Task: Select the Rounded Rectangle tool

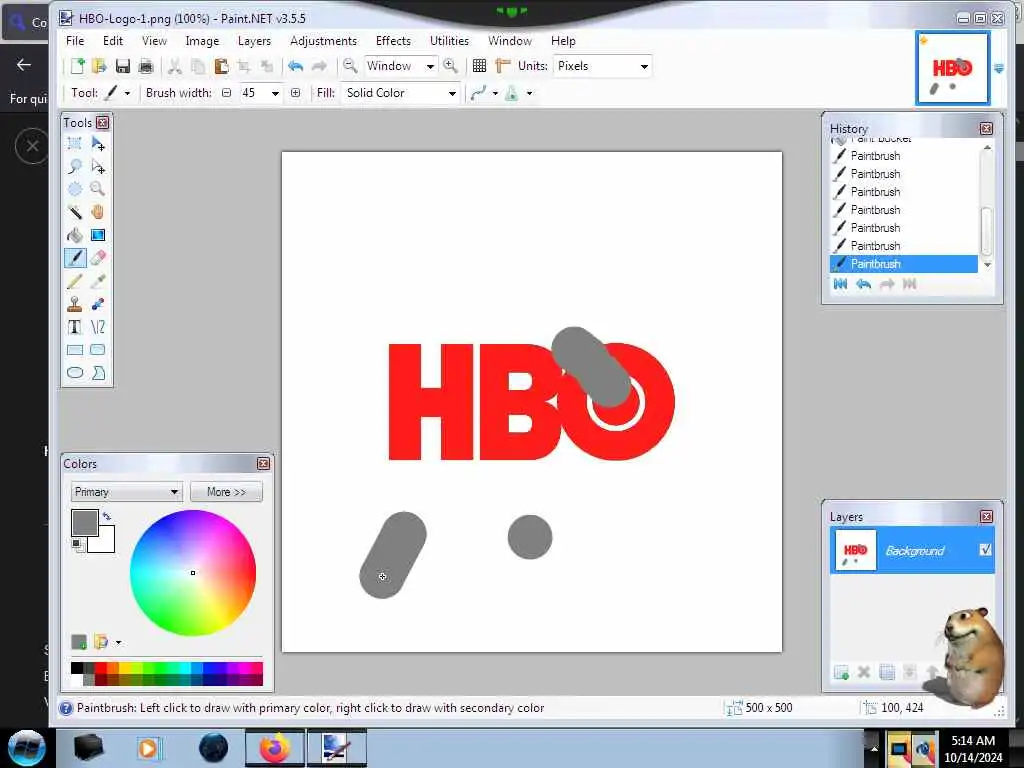Action: [x=98, y=350]
